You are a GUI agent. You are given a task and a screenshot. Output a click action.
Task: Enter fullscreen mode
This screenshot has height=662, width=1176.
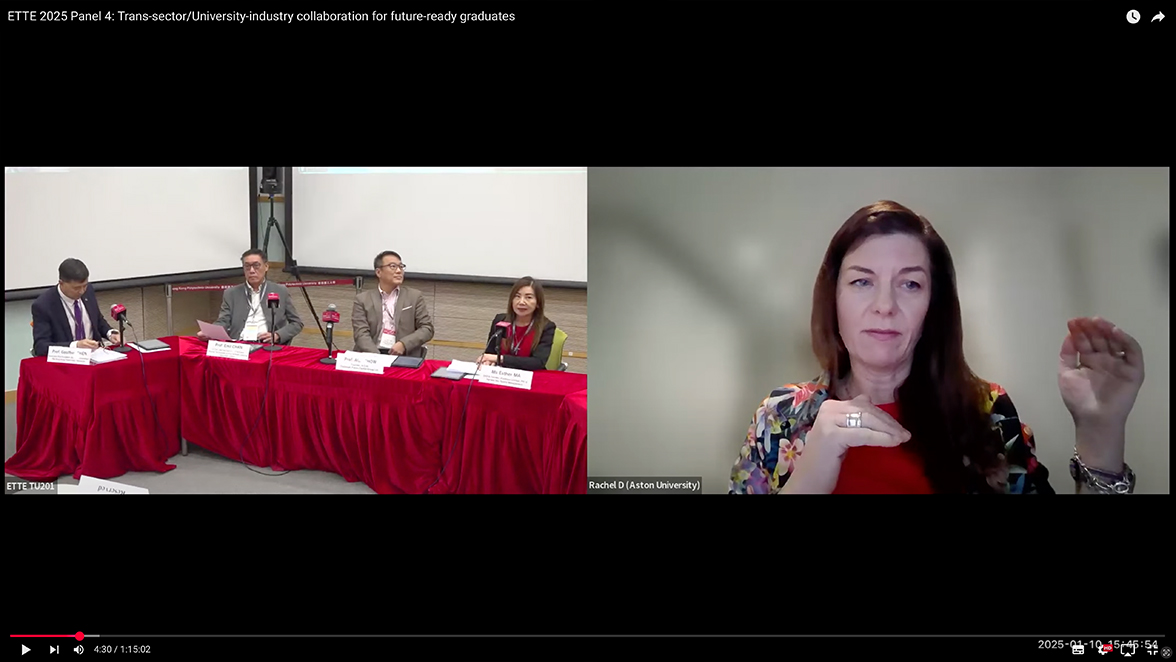pos(1152,650)
